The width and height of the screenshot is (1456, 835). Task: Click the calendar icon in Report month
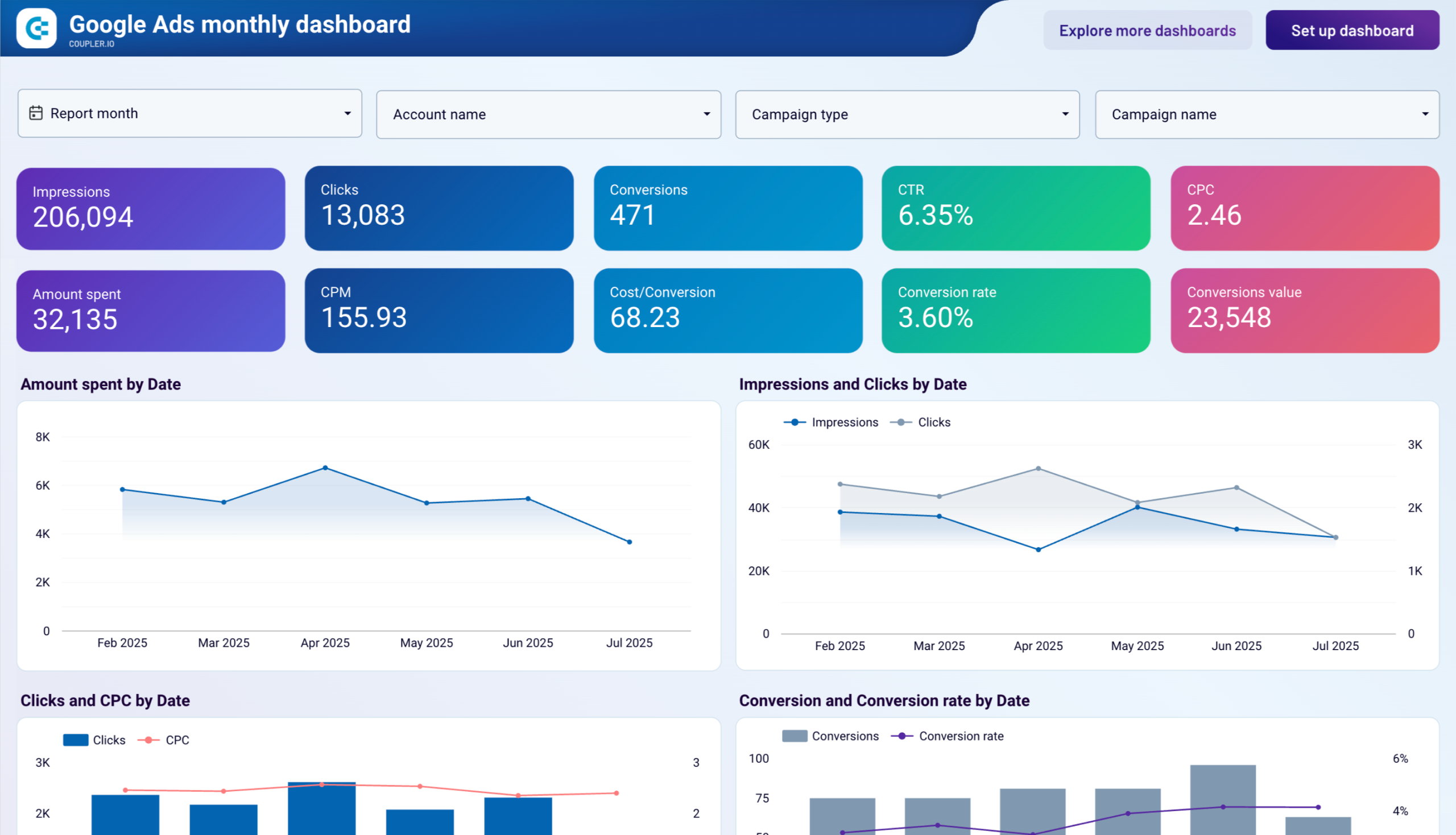pyautogui.click(x=36, y=113)
